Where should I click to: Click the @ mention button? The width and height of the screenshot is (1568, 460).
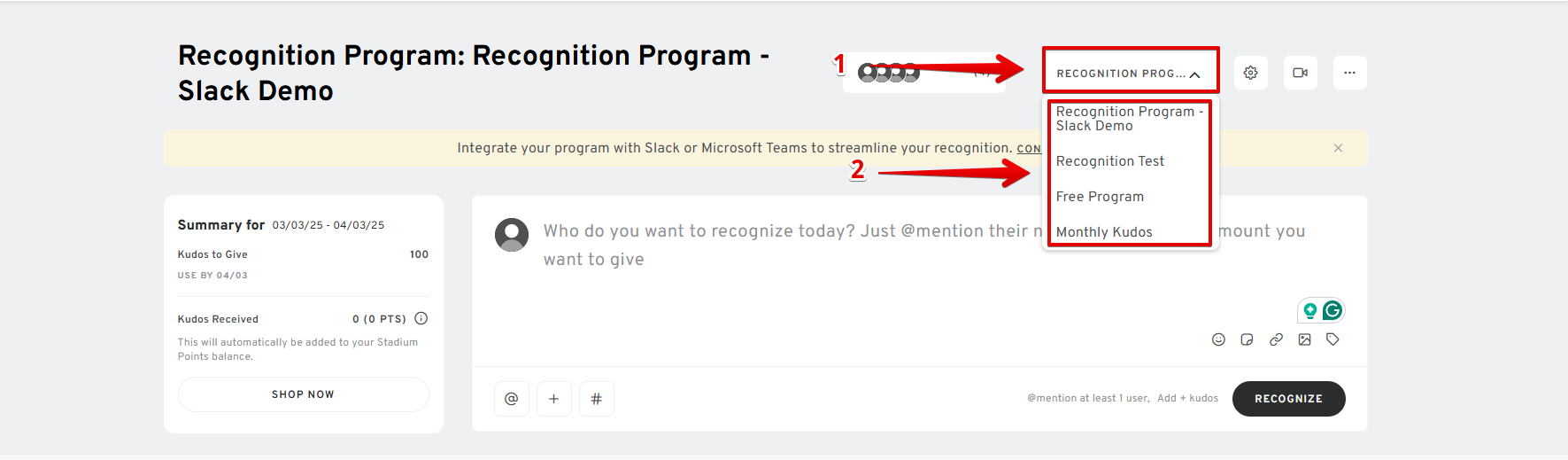click(x=511, y=399)
